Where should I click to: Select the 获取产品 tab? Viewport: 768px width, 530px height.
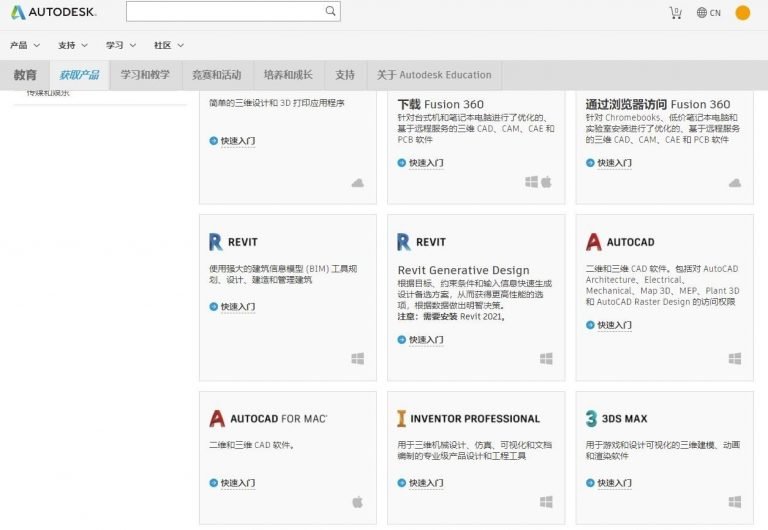[79, 75]
